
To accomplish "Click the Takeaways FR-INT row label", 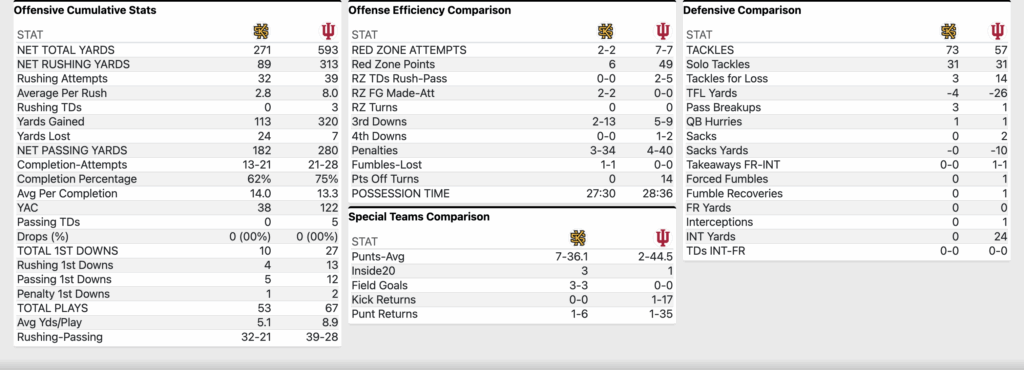I will coord(733,165).
